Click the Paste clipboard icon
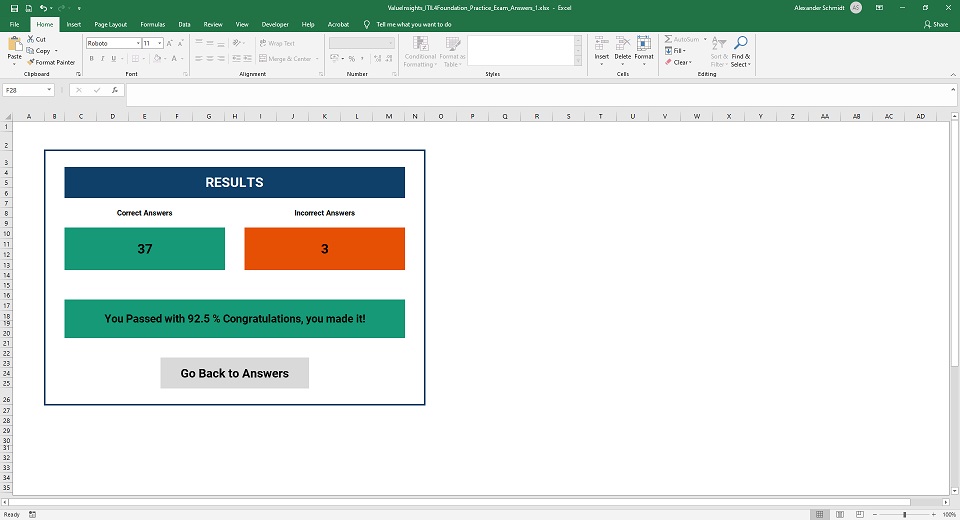This screenshot has height=520, width=960. pyautogui.click(x=14, y=44)
